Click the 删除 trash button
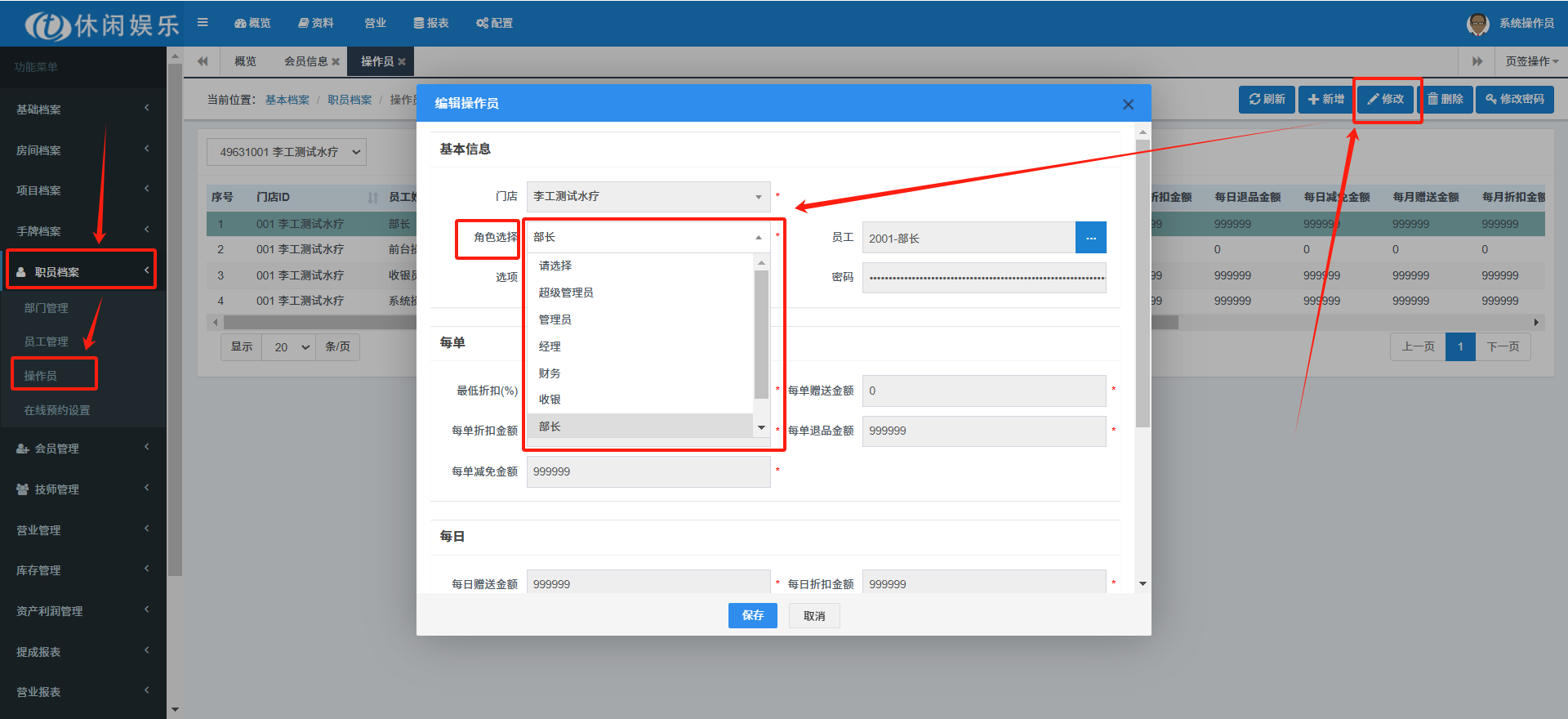 coord(1445,99)
